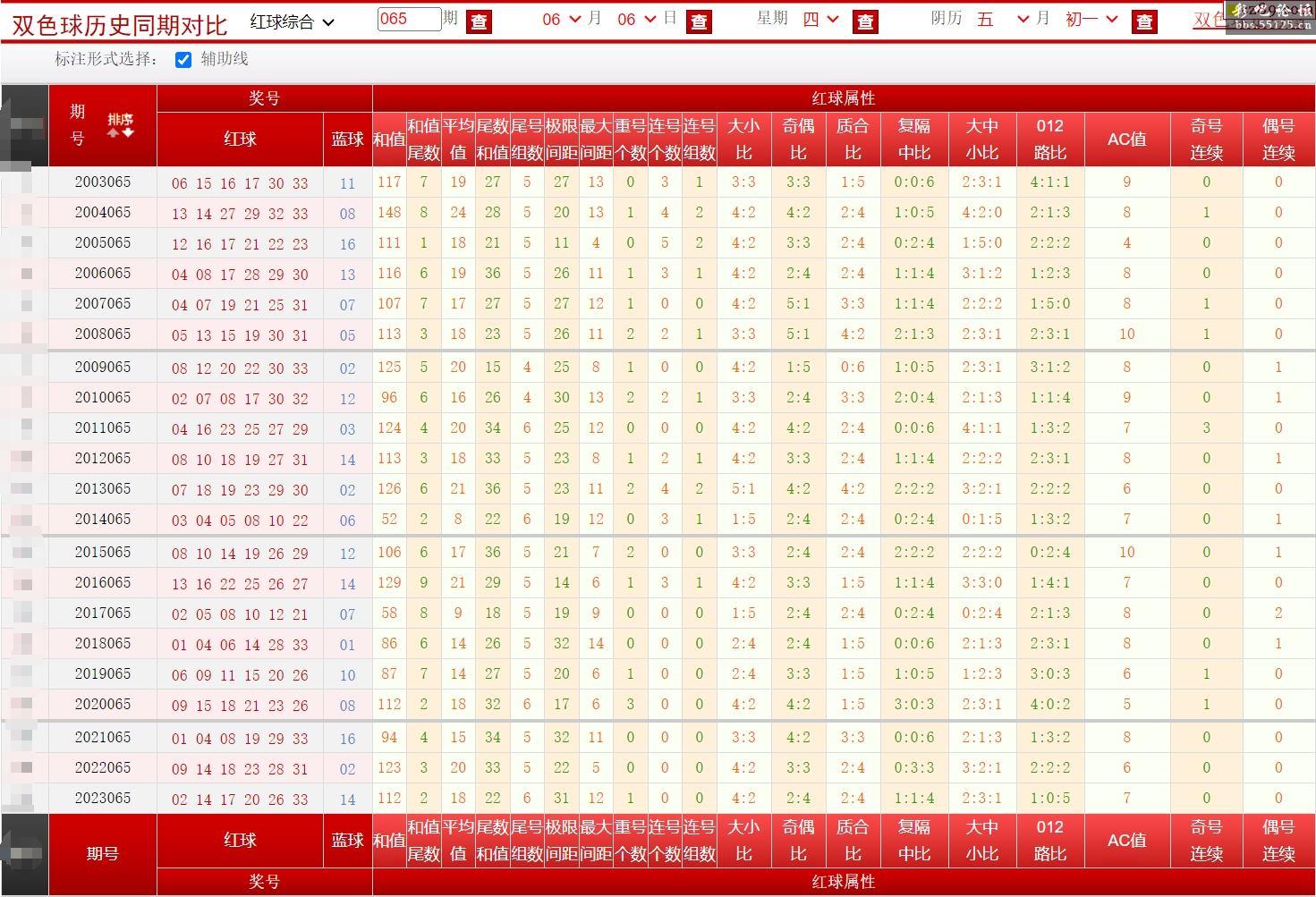Image resolution: width=1316 pixels, height=897 pixels.
Task: Click the 和值 column header at top
Action: tap(389, 140)
